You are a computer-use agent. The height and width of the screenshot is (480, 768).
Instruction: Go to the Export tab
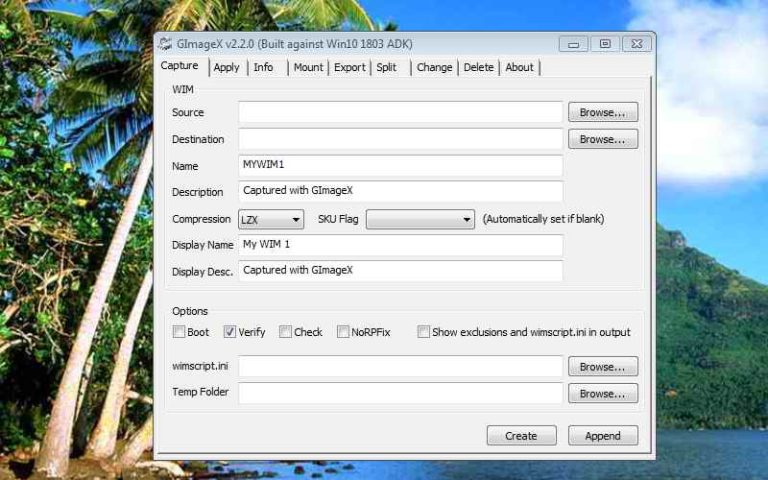coord(350,67)
